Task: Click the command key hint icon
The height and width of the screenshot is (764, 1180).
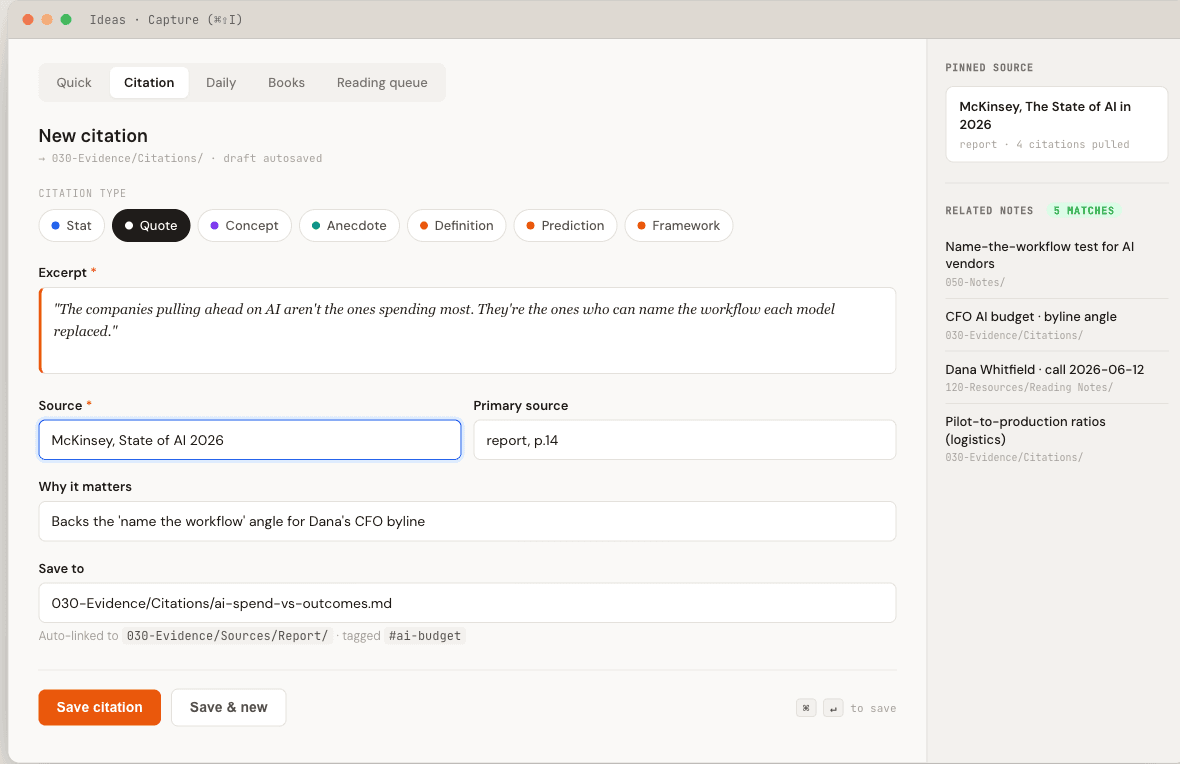Action: pyautogui.click(x=806, y=708)
